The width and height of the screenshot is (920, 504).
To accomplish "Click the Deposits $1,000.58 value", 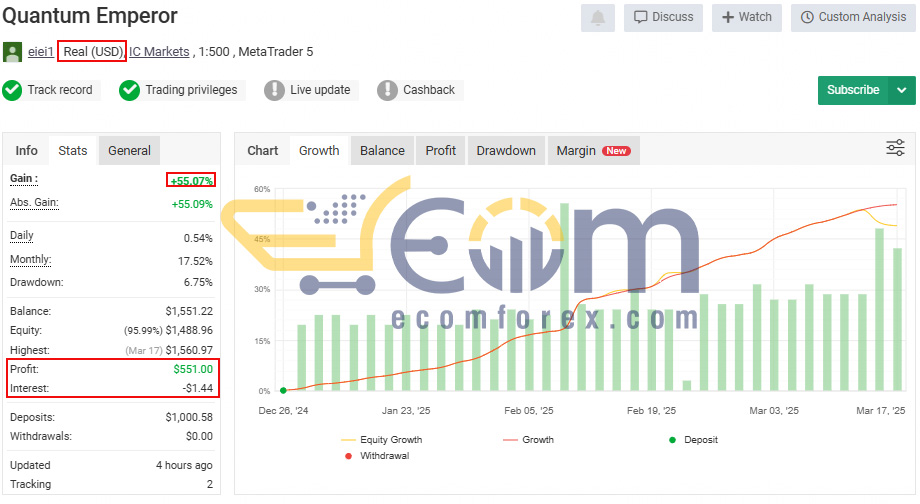I will (x=189, y=417).
